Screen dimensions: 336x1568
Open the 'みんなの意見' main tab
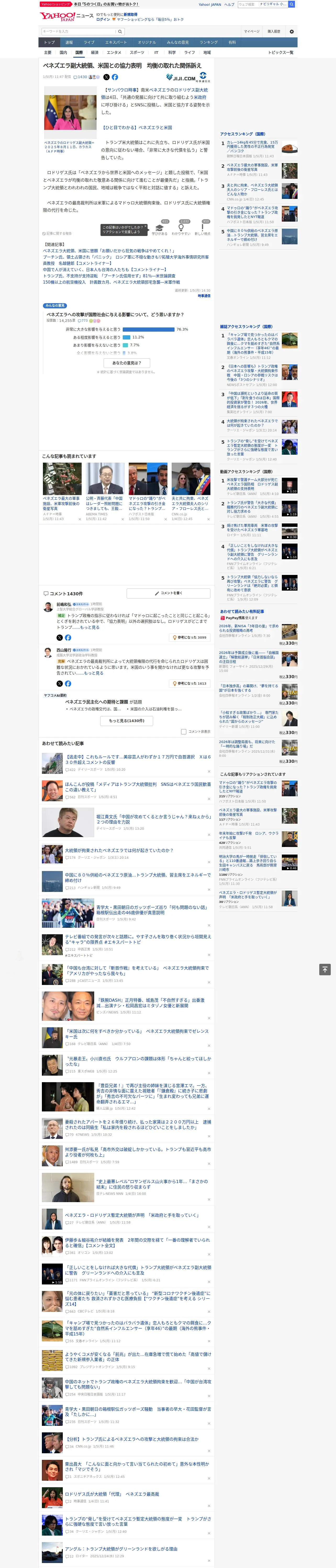pos(178,43)
